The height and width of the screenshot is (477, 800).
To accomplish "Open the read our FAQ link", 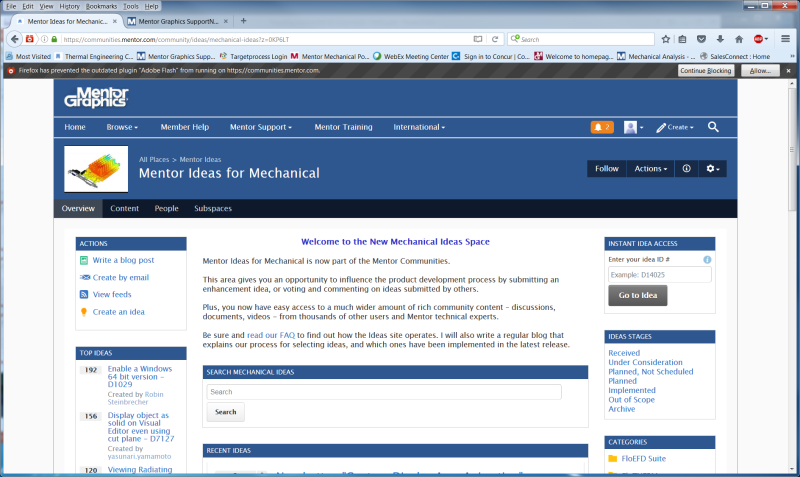I will [x=271, y=335].
